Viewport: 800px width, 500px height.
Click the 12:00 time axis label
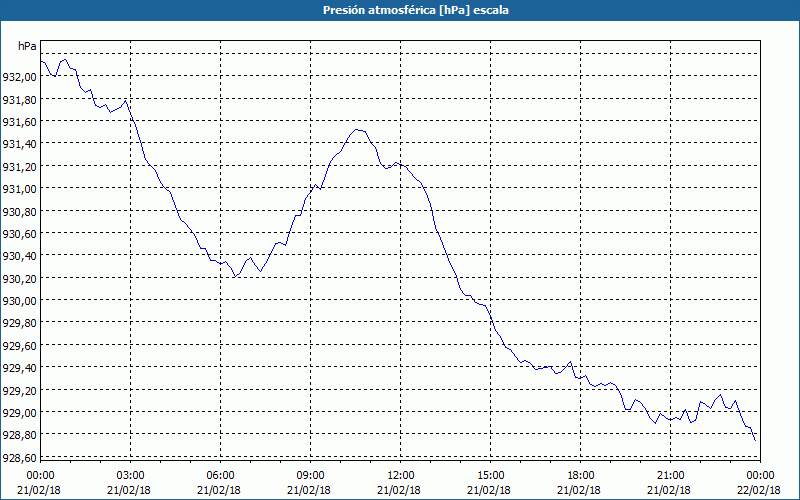pyautogui.click(x=401, y=476)
